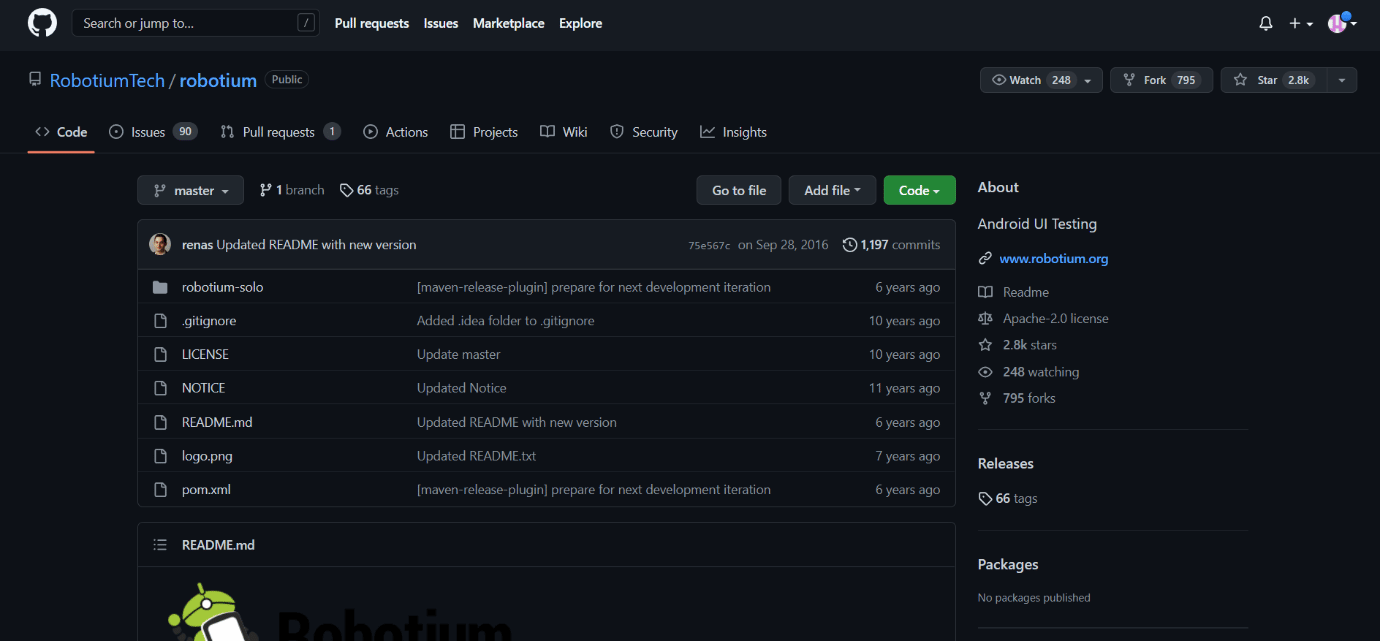This screenshot has width=1380, height=641.
Task: Expand the star lists dropdown arrow
Action: 1340,80
